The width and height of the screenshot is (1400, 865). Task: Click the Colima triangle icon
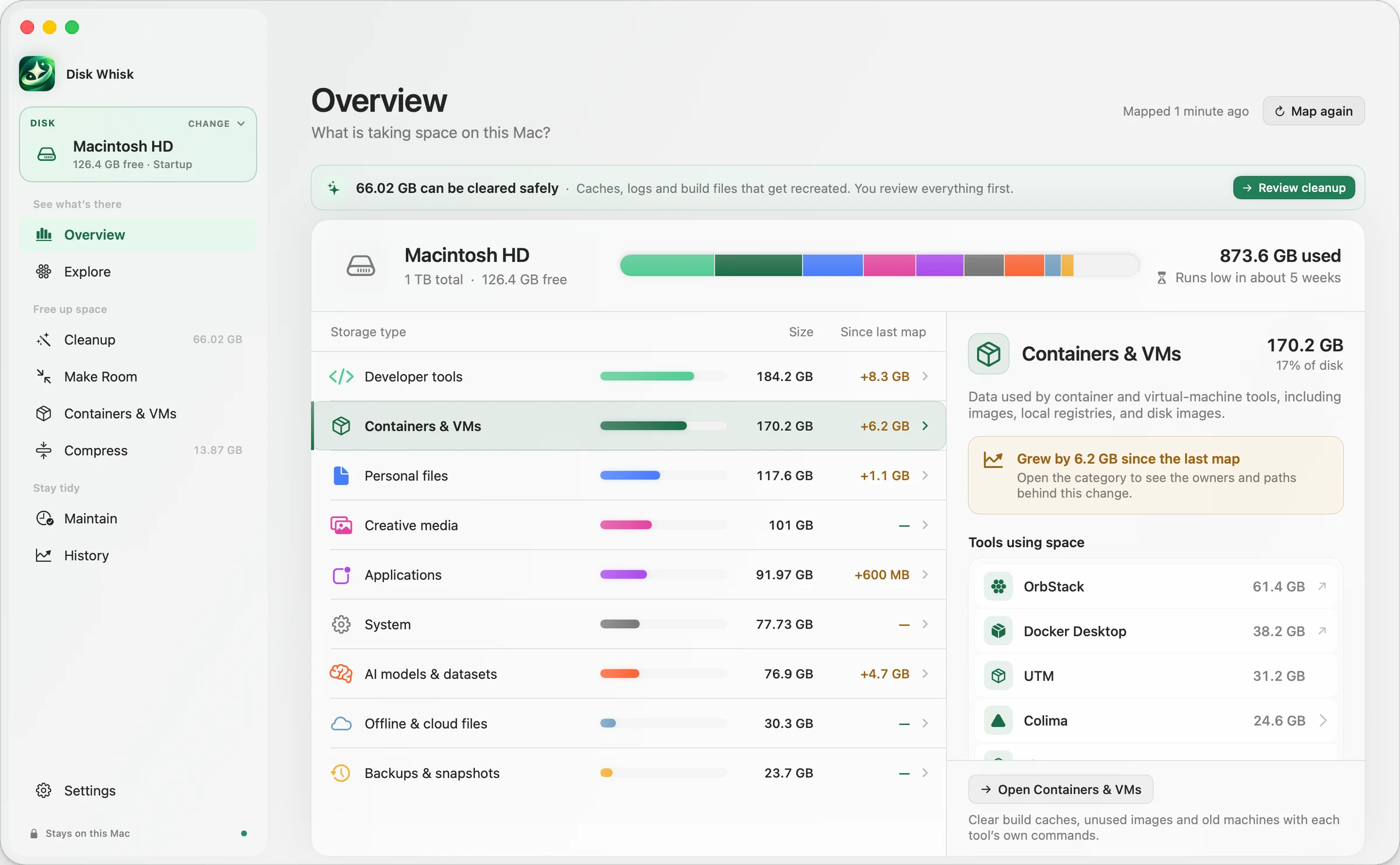click(x=998, y=720)
